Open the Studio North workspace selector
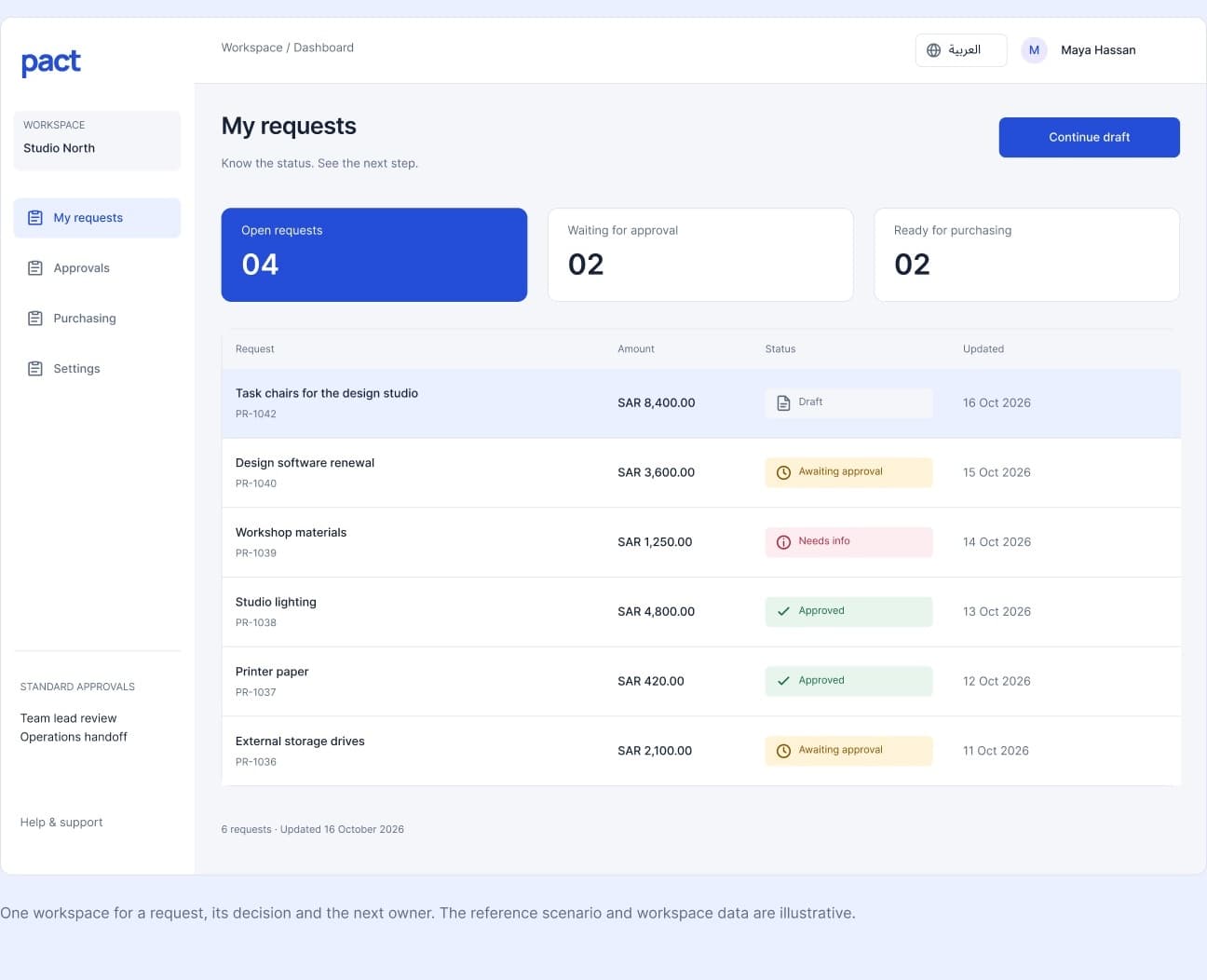Screen dimensions: 1207x980 click(x=97, y=141)
